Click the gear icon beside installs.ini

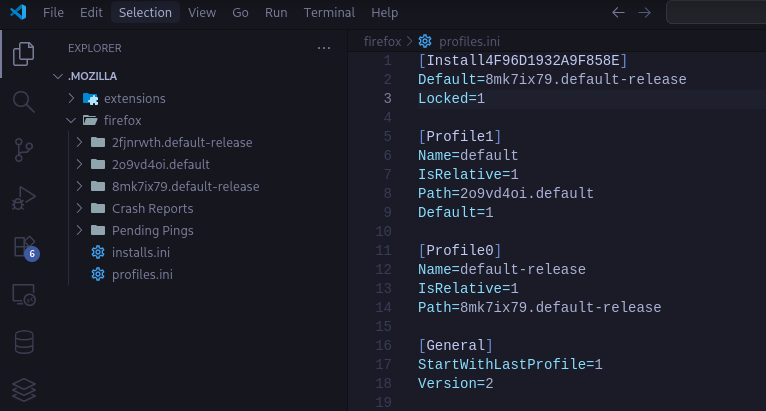click(98, 252)
